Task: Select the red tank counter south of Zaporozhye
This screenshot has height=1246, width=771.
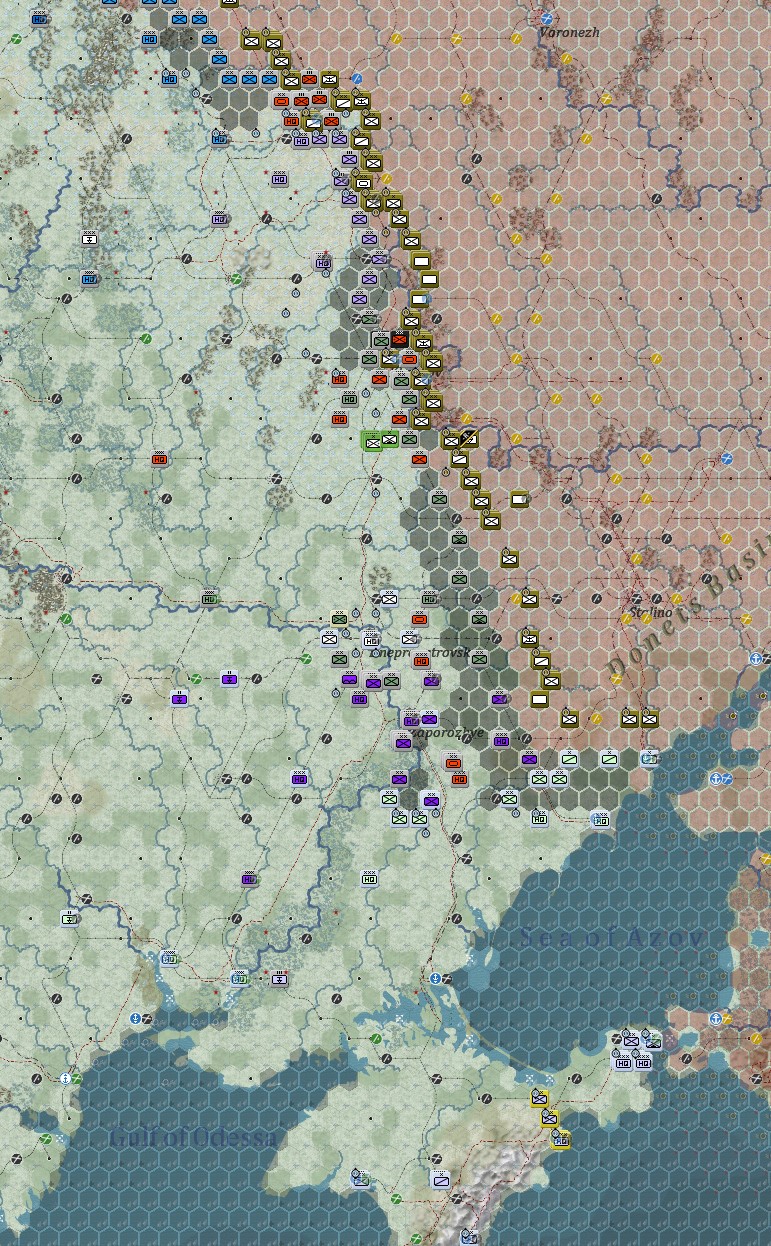Action: pos(453,761)
